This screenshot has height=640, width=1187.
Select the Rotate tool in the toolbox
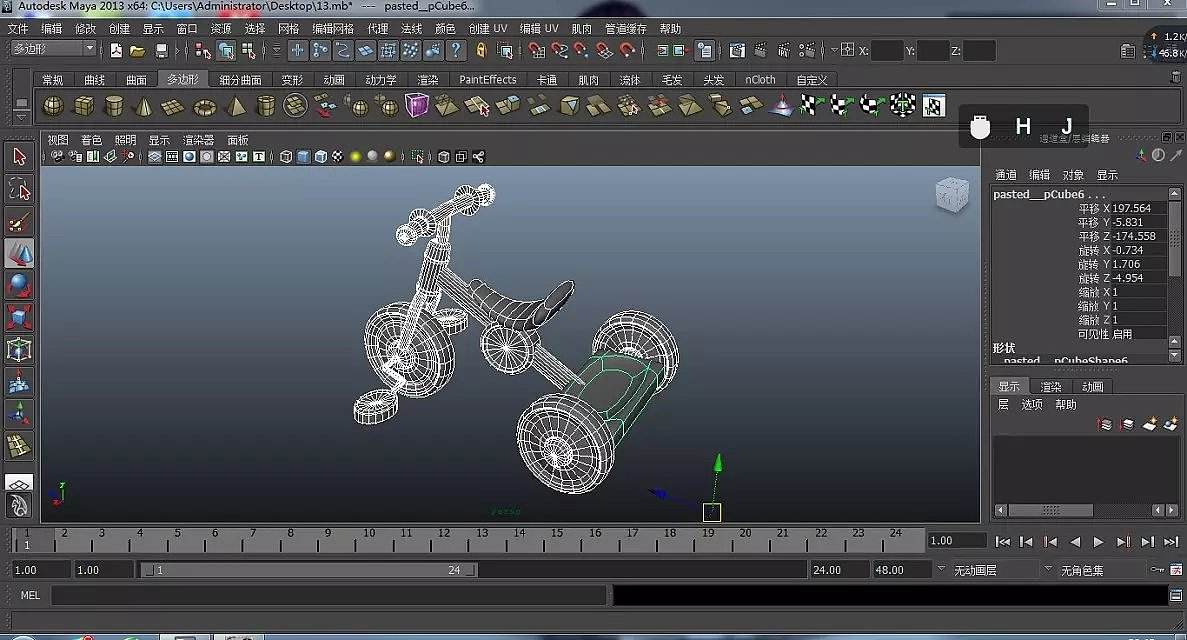(19, 286)
